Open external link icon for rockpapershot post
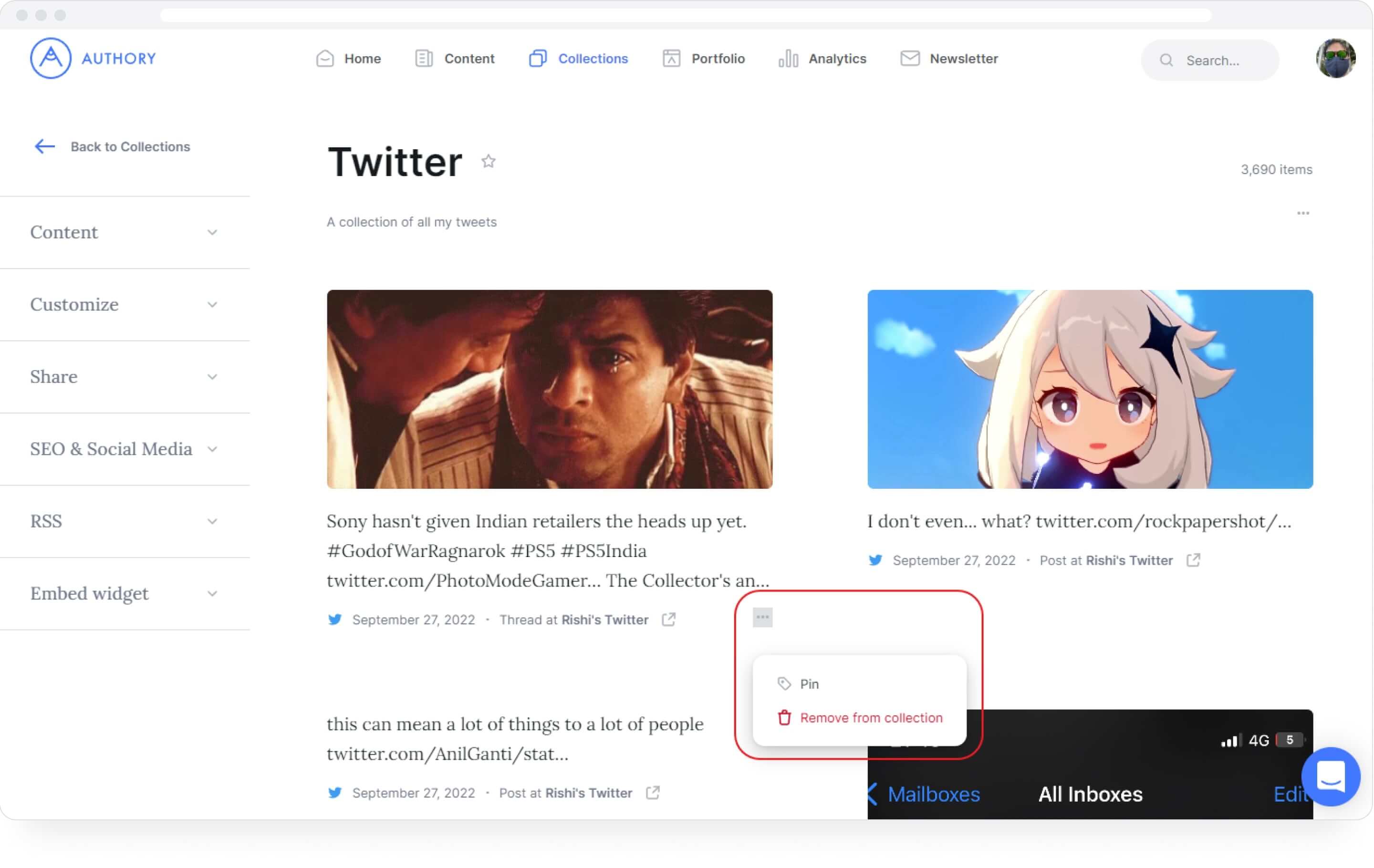Image resolution: width=1374 pixels, height=868 pixels. coord(1193,560)
